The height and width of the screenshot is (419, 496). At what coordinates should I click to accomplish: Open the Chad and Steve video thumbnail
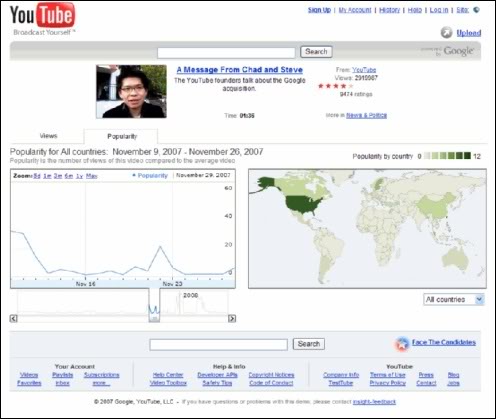pos(131,91)
